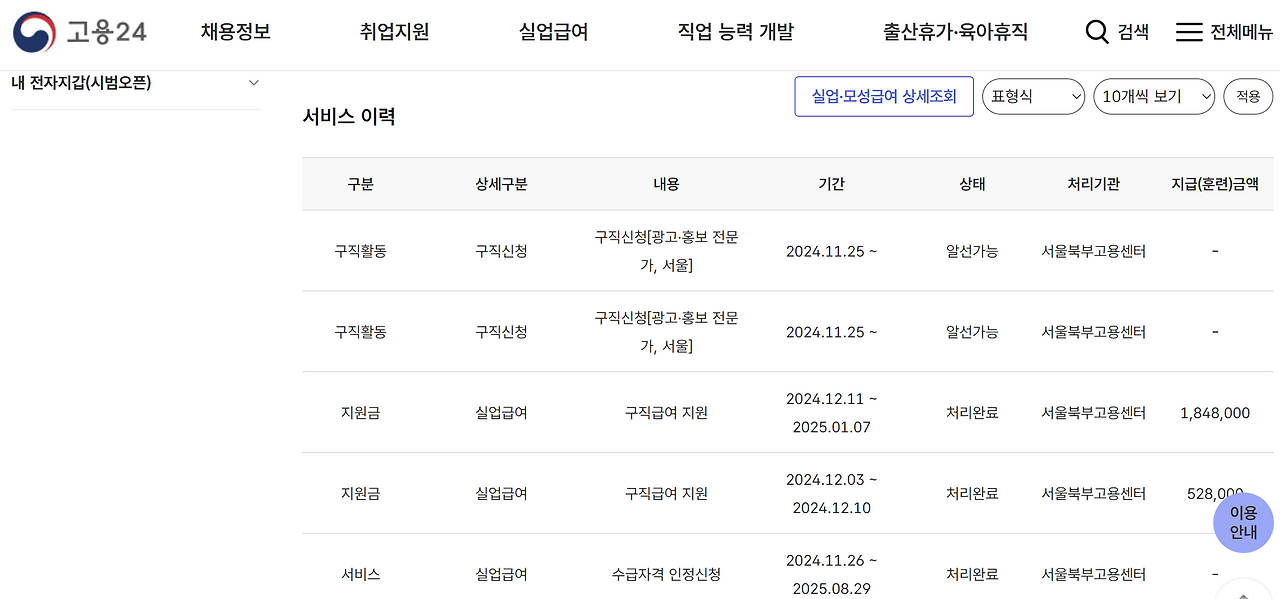1280x599 pixels.
Task: Click the 수급자격 인정신청 row
Action: 665,573
